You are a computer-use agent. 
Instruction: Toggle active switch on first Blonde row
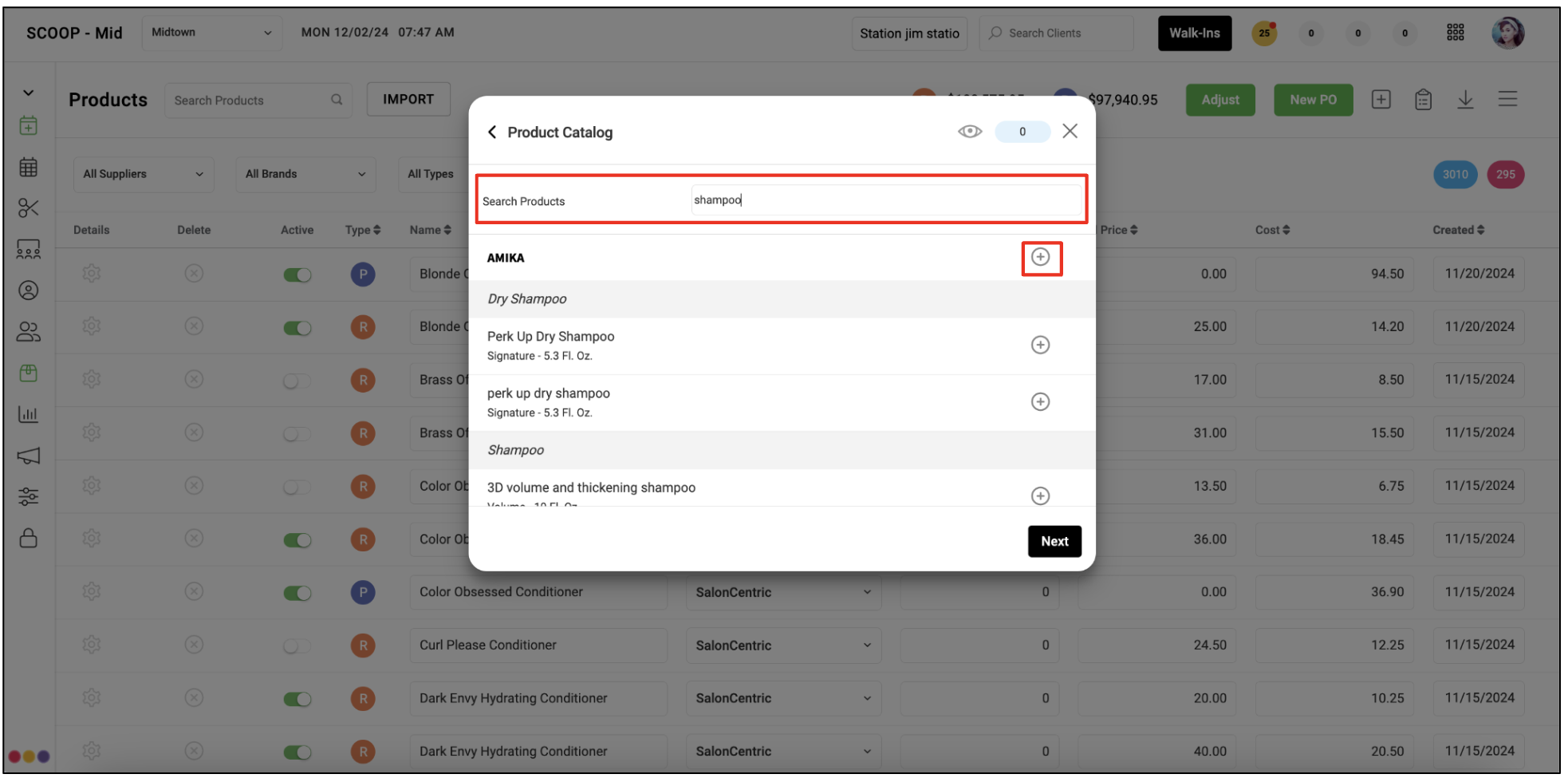click(297, 275)
